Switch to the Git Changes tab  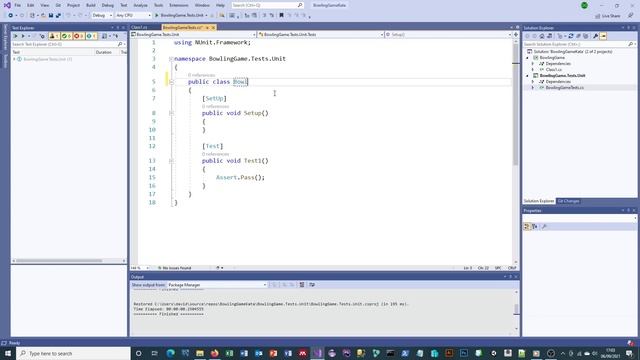[x=568, y=201]
